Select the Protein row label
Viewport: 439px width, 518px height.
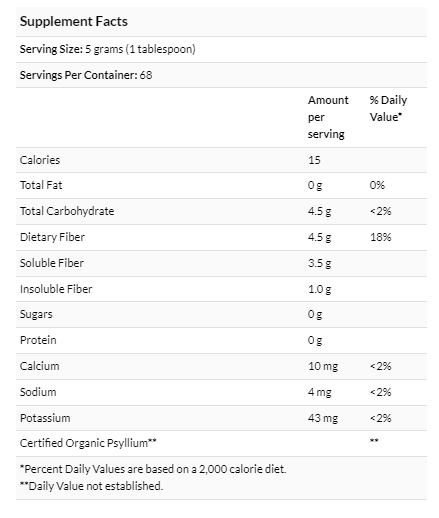tap(38, 340)
